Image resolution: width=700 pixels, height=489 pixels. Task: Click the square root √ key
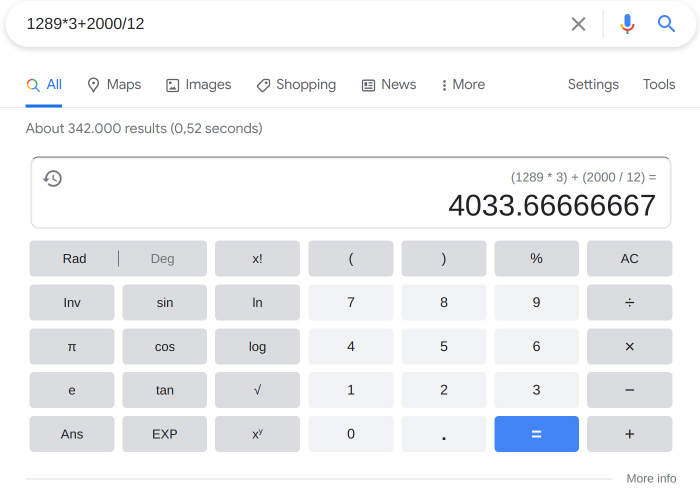coord(257,390)
